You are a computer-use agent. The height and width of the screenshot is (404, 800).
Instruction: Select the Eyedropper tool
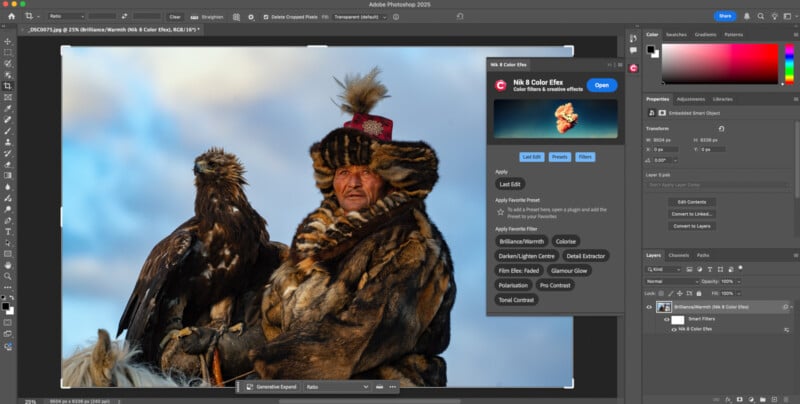coord(8,108)
